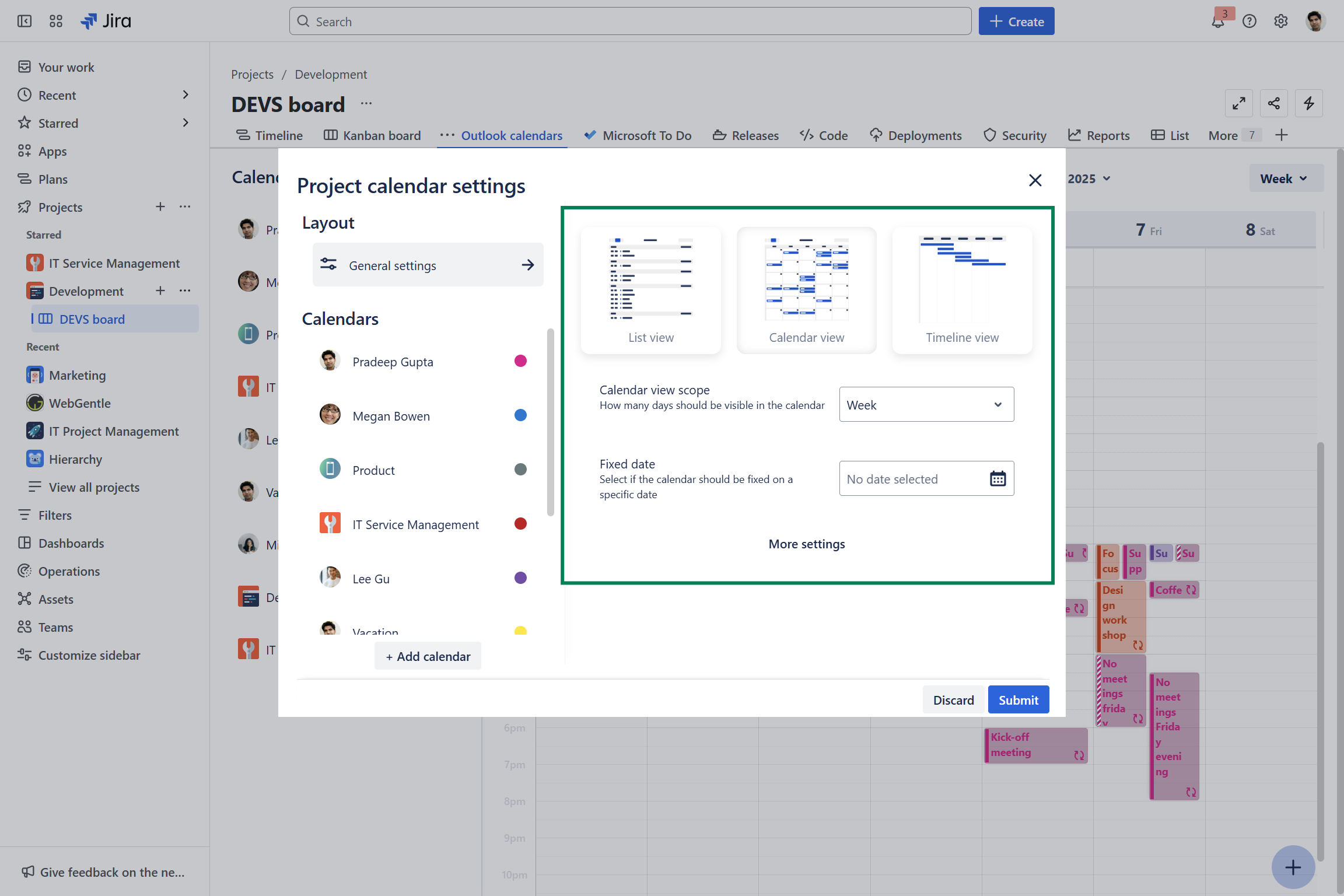Select the List view layout option
Screen dimensions: 1344x896
(x=651, y=290)
